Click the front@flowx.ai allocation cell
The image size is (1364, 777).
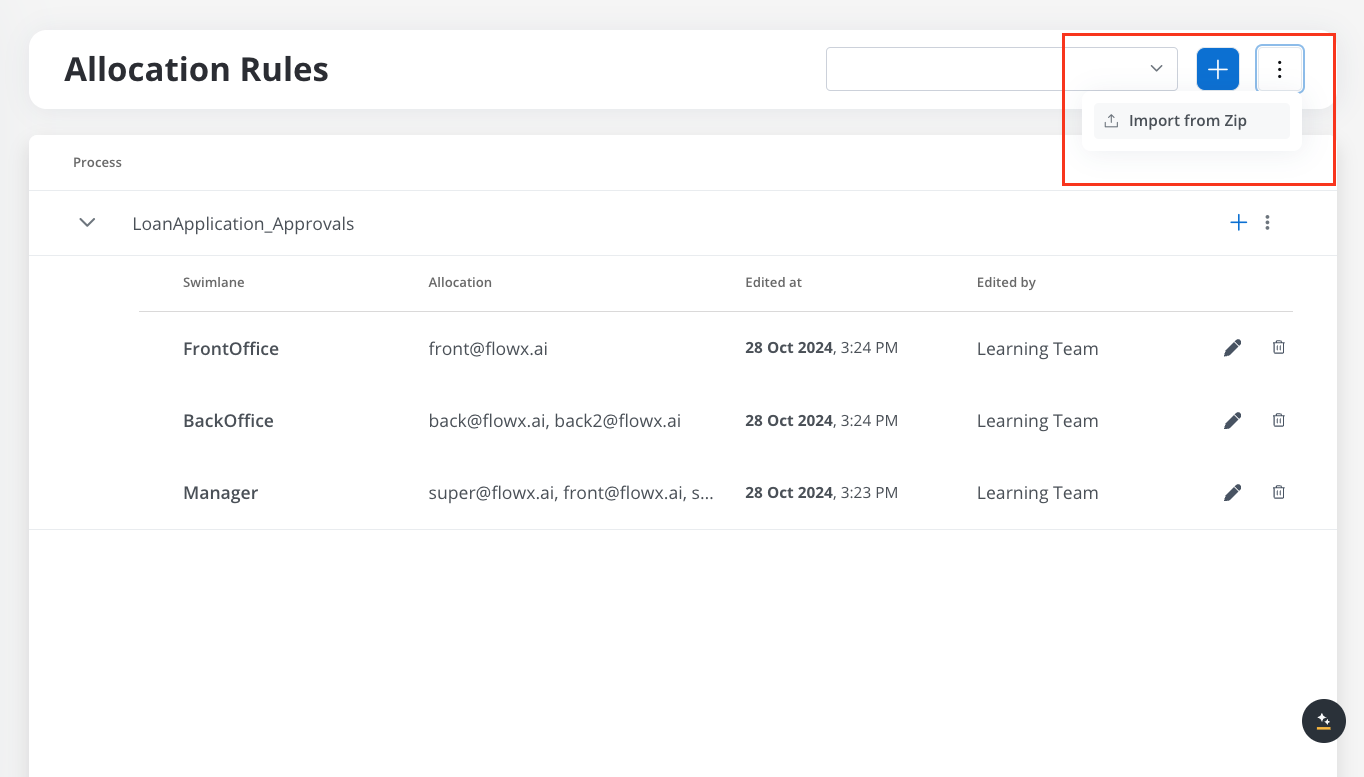tap(488, 349)
